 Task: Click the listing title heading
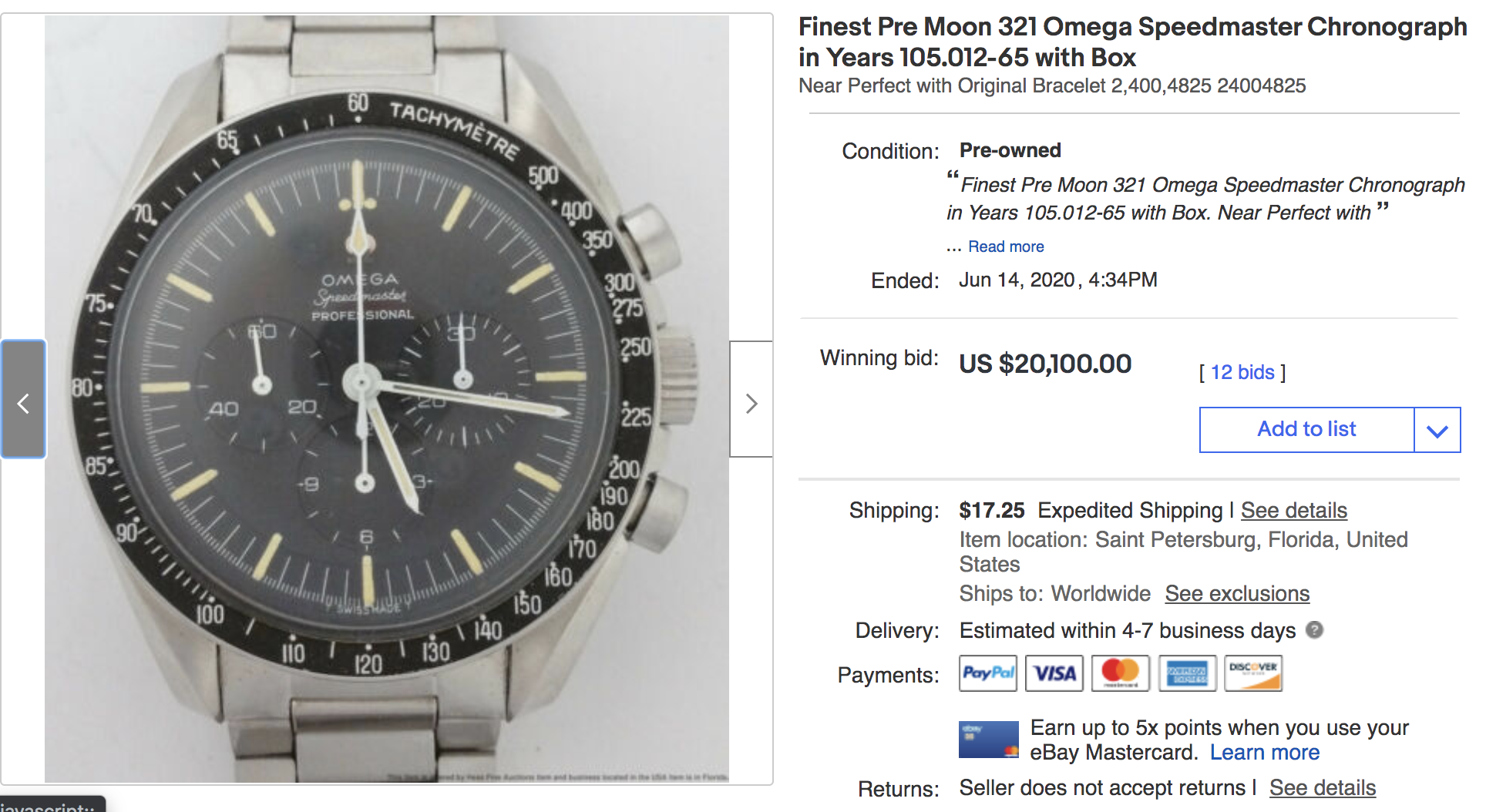point(1131,42)
